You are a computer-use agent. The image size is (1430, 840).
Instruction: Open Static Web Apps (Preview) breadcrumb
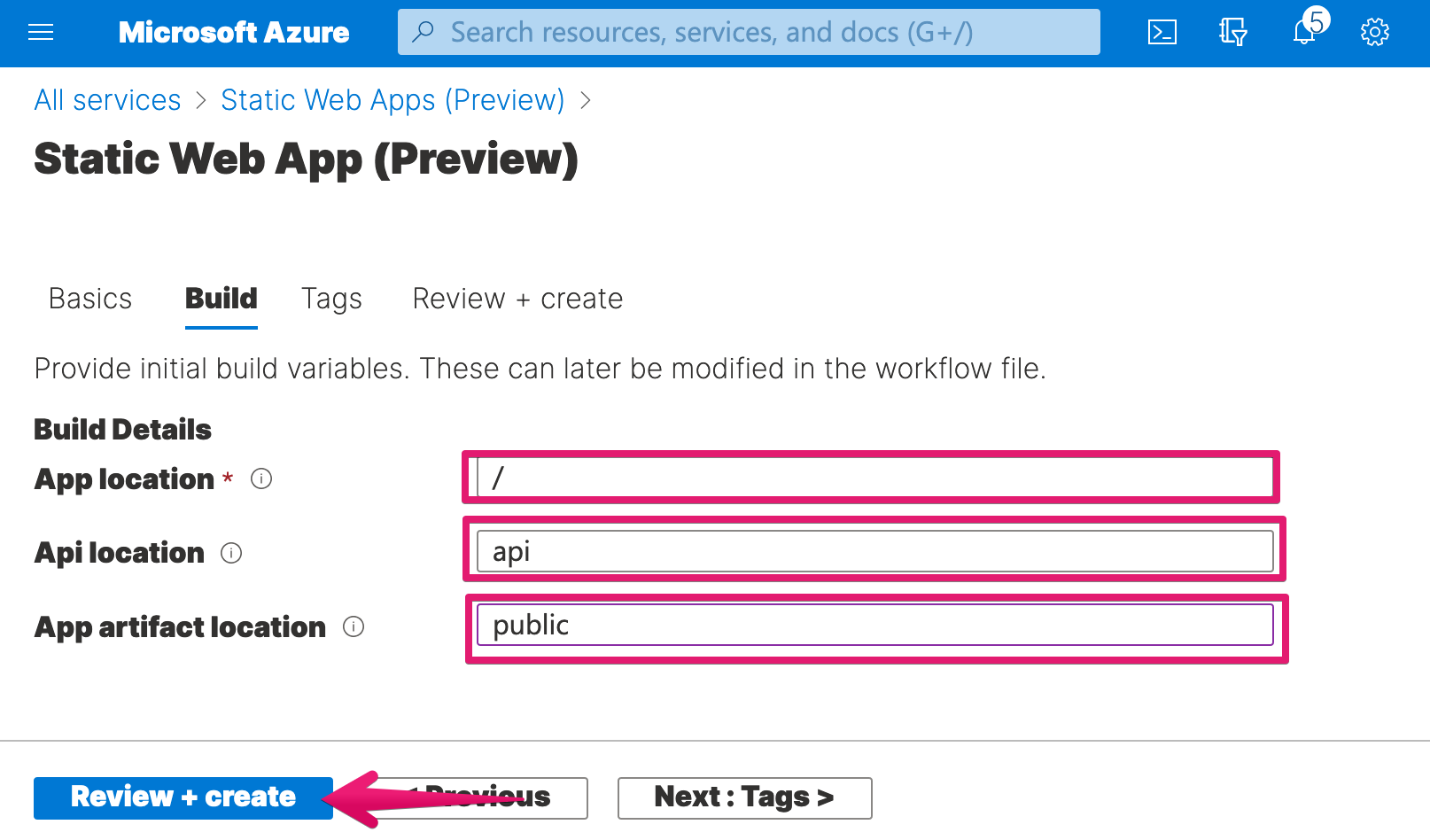tap(392, 100)
